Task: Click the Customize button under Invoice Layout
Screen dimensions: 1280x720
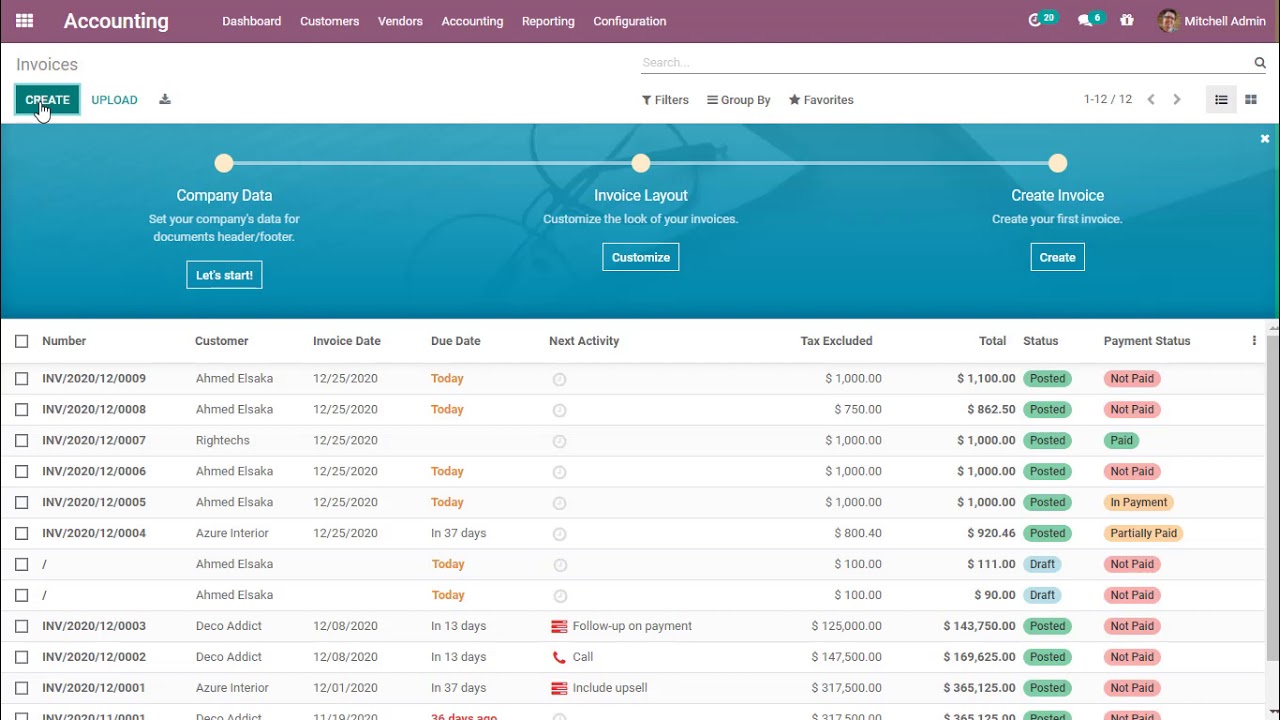Action: click(x=641, y=257)
